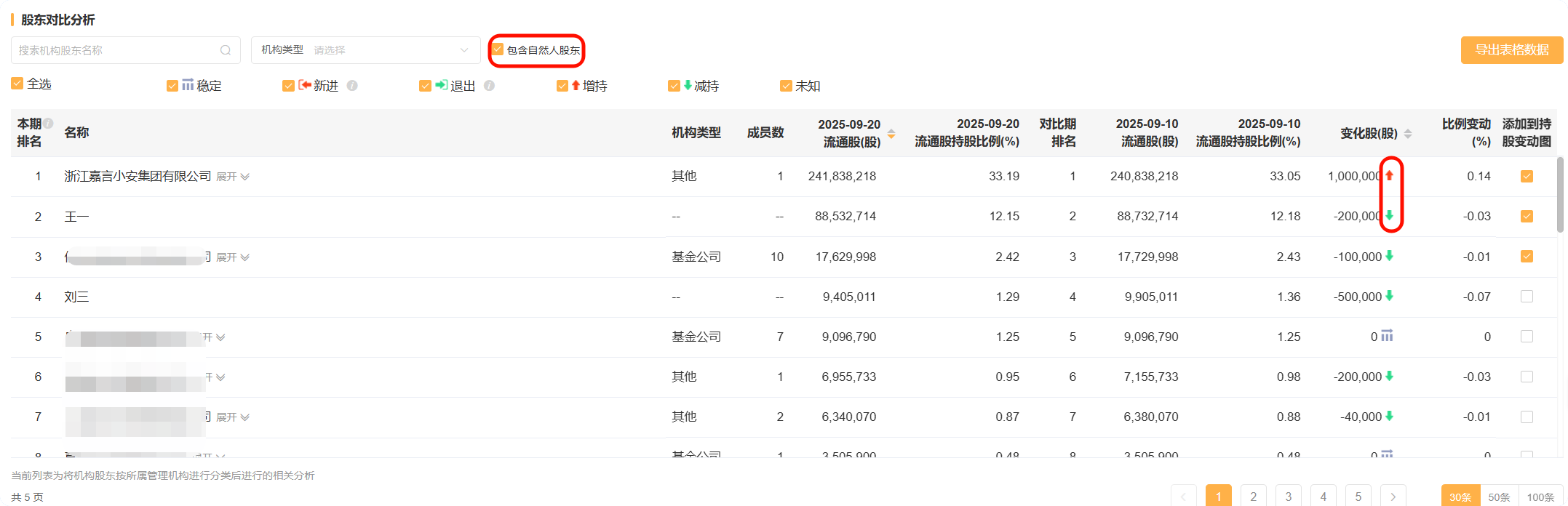This screenshot has width=1568, height=506.
Task: Click the info icon next to 新进
Action: (352, 86)
